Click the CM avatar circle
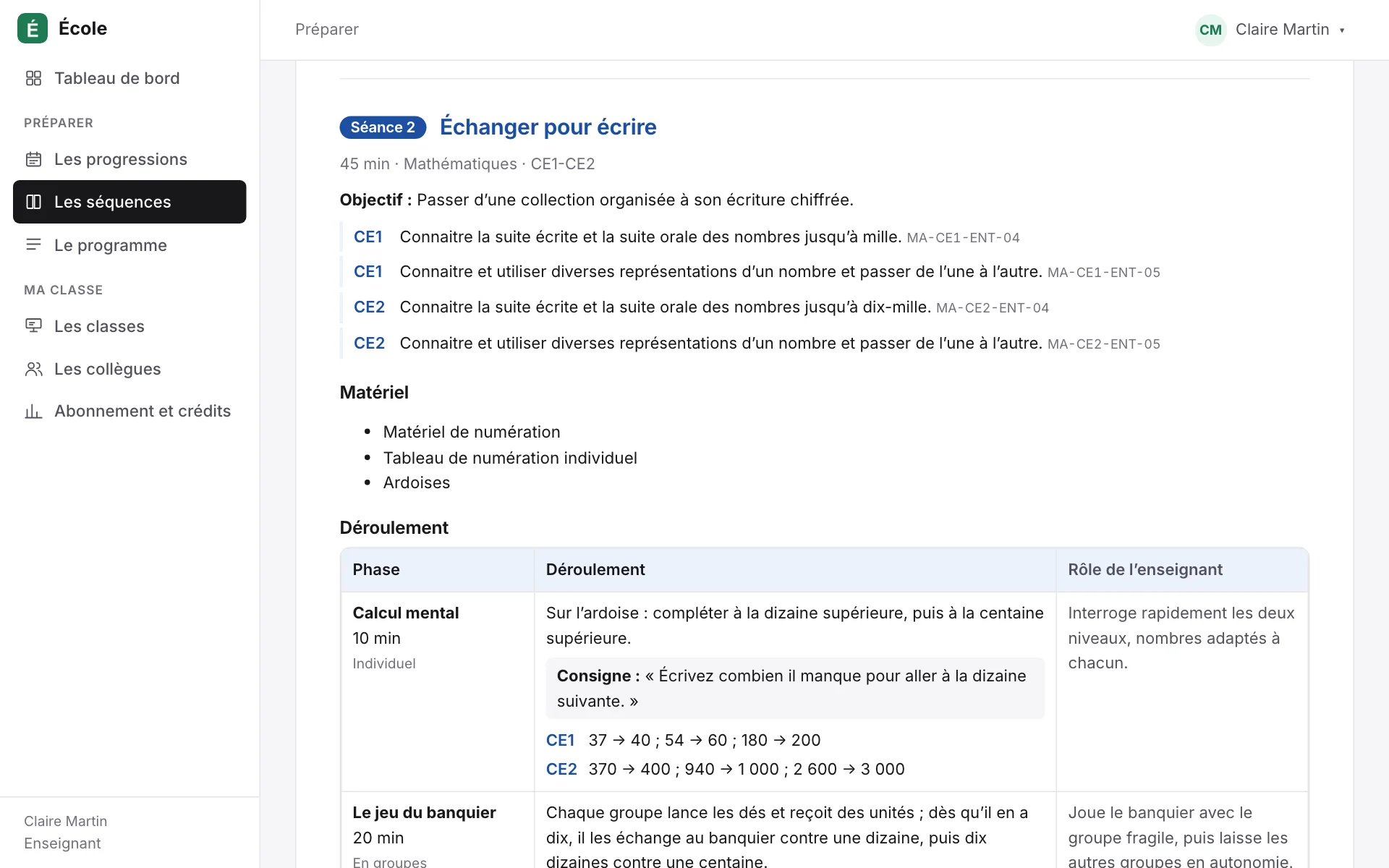1389x868 pixels. pos(1210,30)
